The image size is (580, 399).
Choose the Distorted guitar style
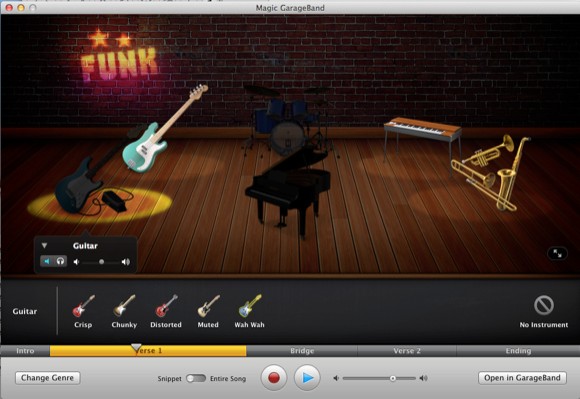pos(166,311)
